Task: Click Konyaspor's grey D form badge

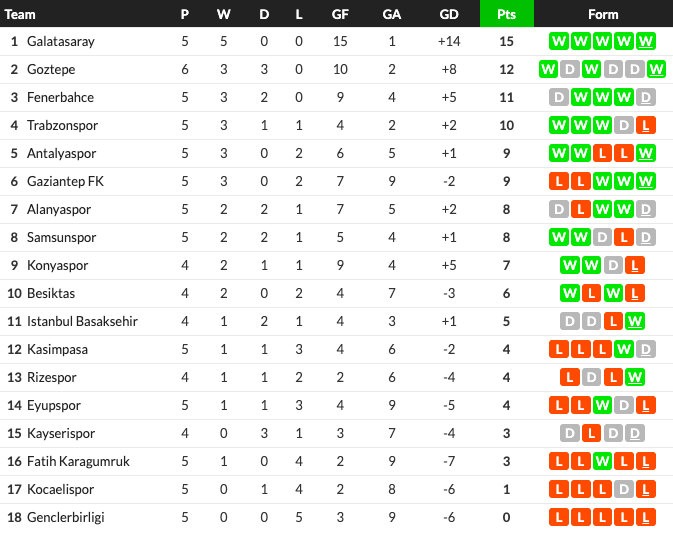Action: coord(613,265)
